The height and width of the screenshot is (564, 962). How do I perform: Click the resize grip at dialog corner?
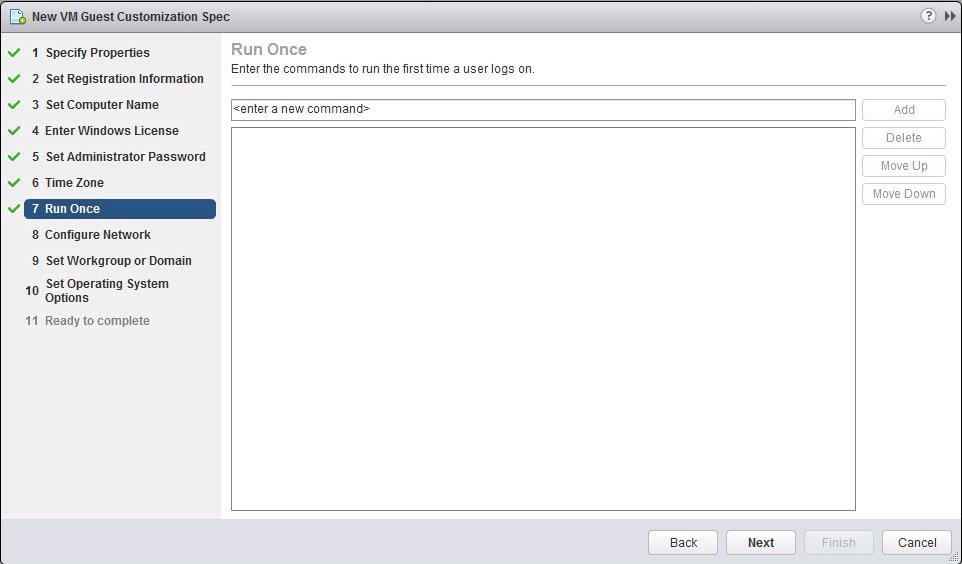[954, 557]
